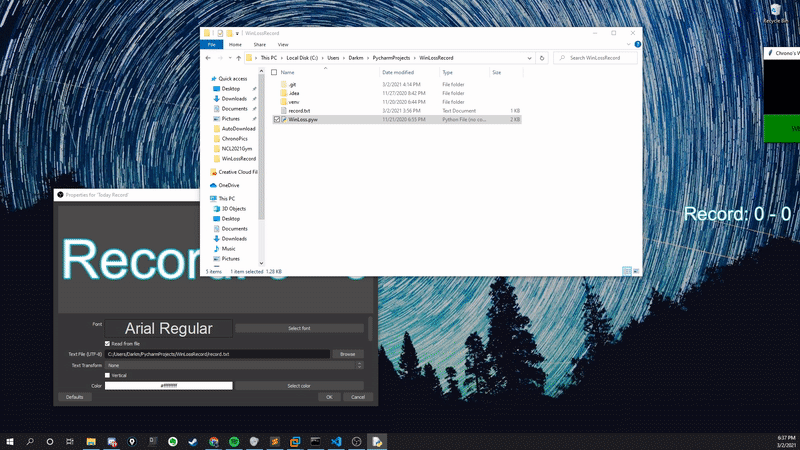Image resolution: width=800 pixels, height=450 pixels.
Task: Select the venv folder icon
Action: pos(284,102)
